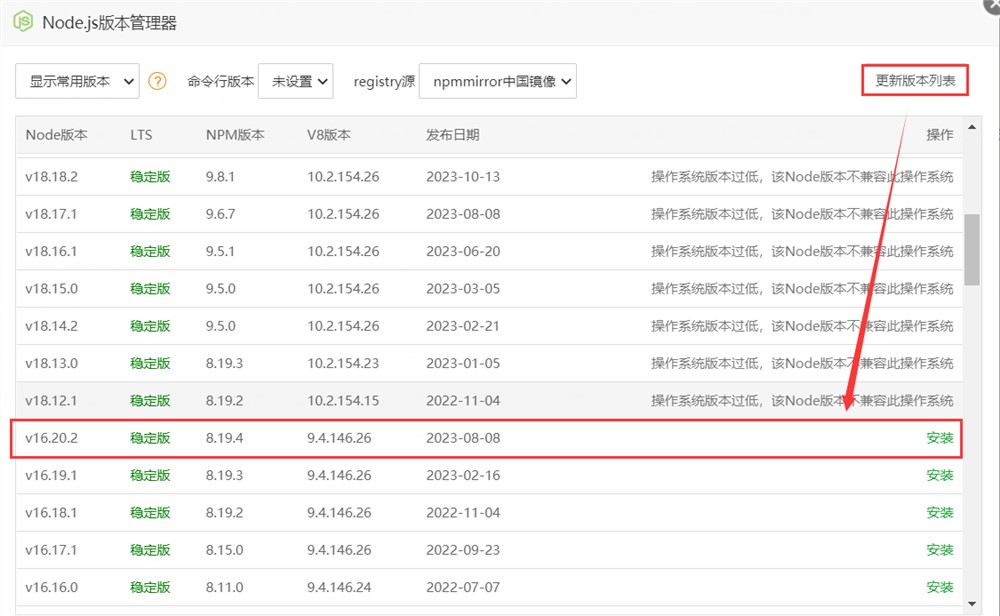
Task: Click the Node版本 column header
Action: tap(56, 135)
